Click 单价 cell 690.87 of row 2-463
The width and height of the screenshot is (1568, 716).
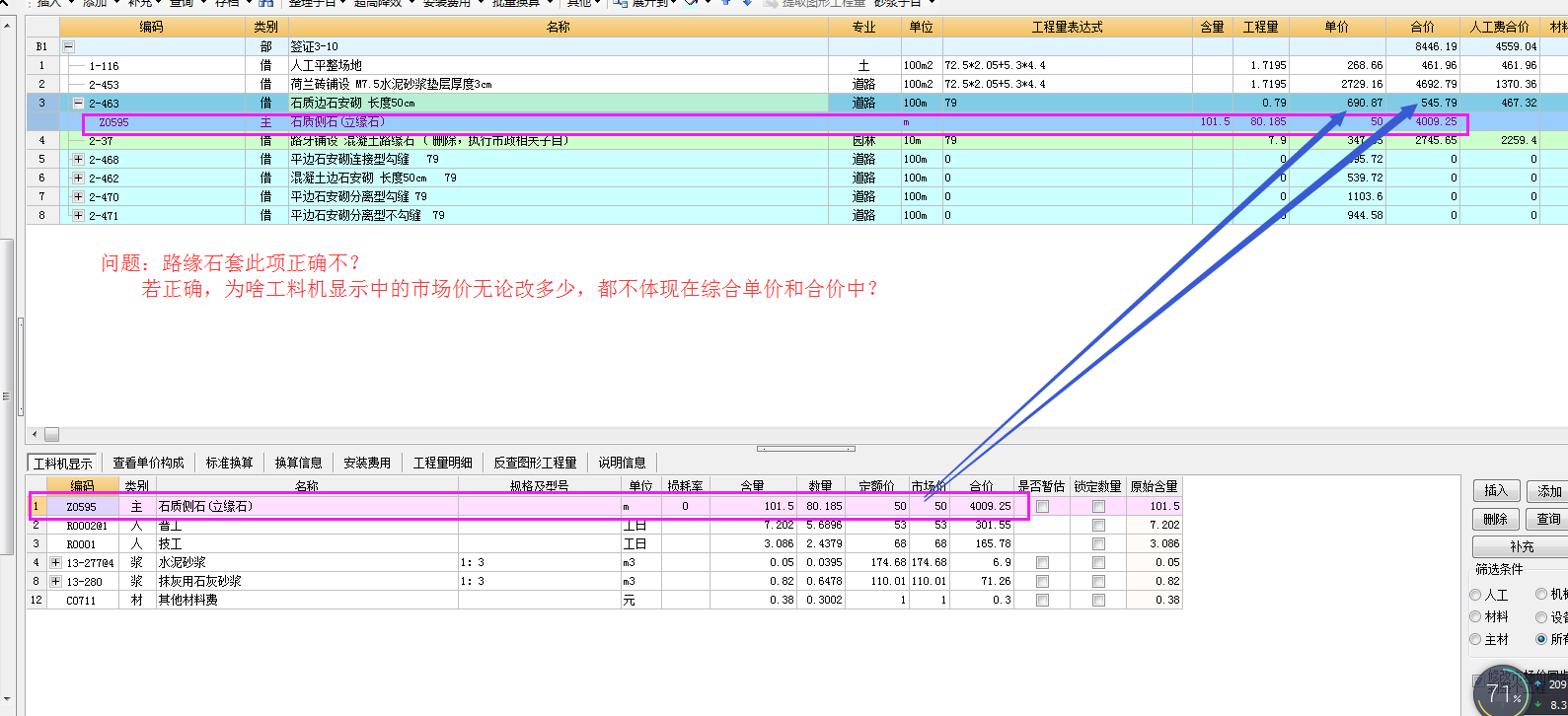[1339, 103]
